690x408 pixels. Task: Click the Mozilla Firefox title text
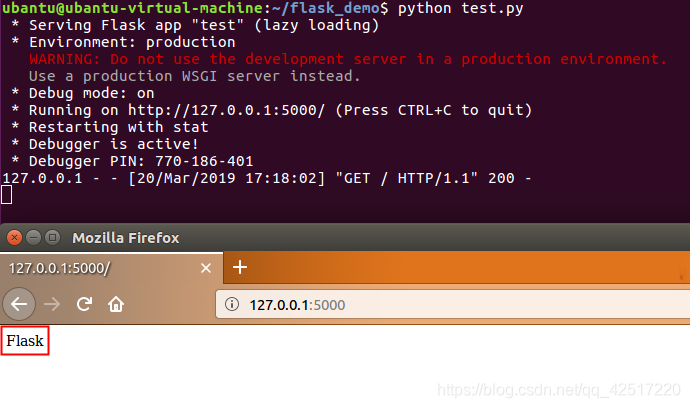click(126, 238)
